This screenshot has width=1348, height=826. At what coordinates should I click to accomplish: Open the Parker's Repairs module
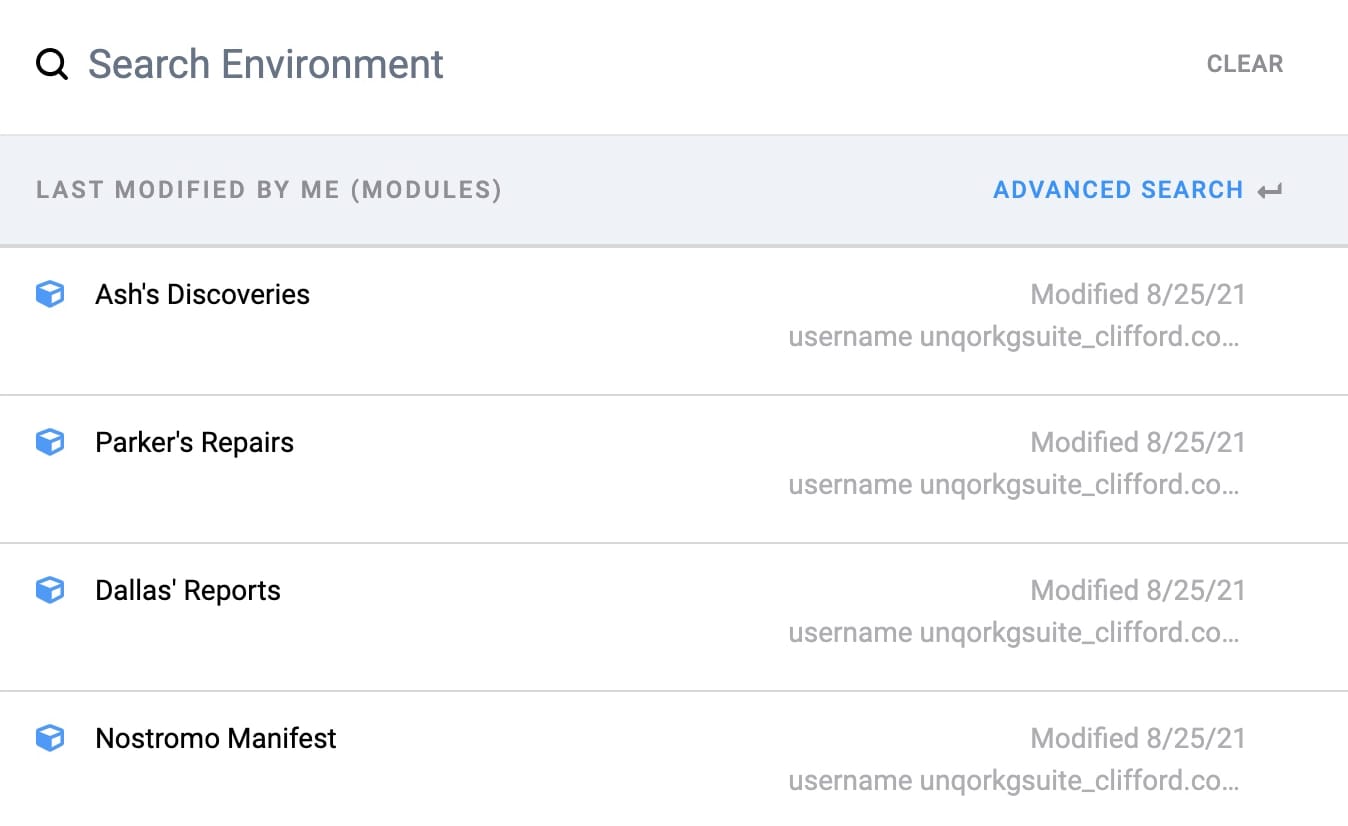pos(195,442)
